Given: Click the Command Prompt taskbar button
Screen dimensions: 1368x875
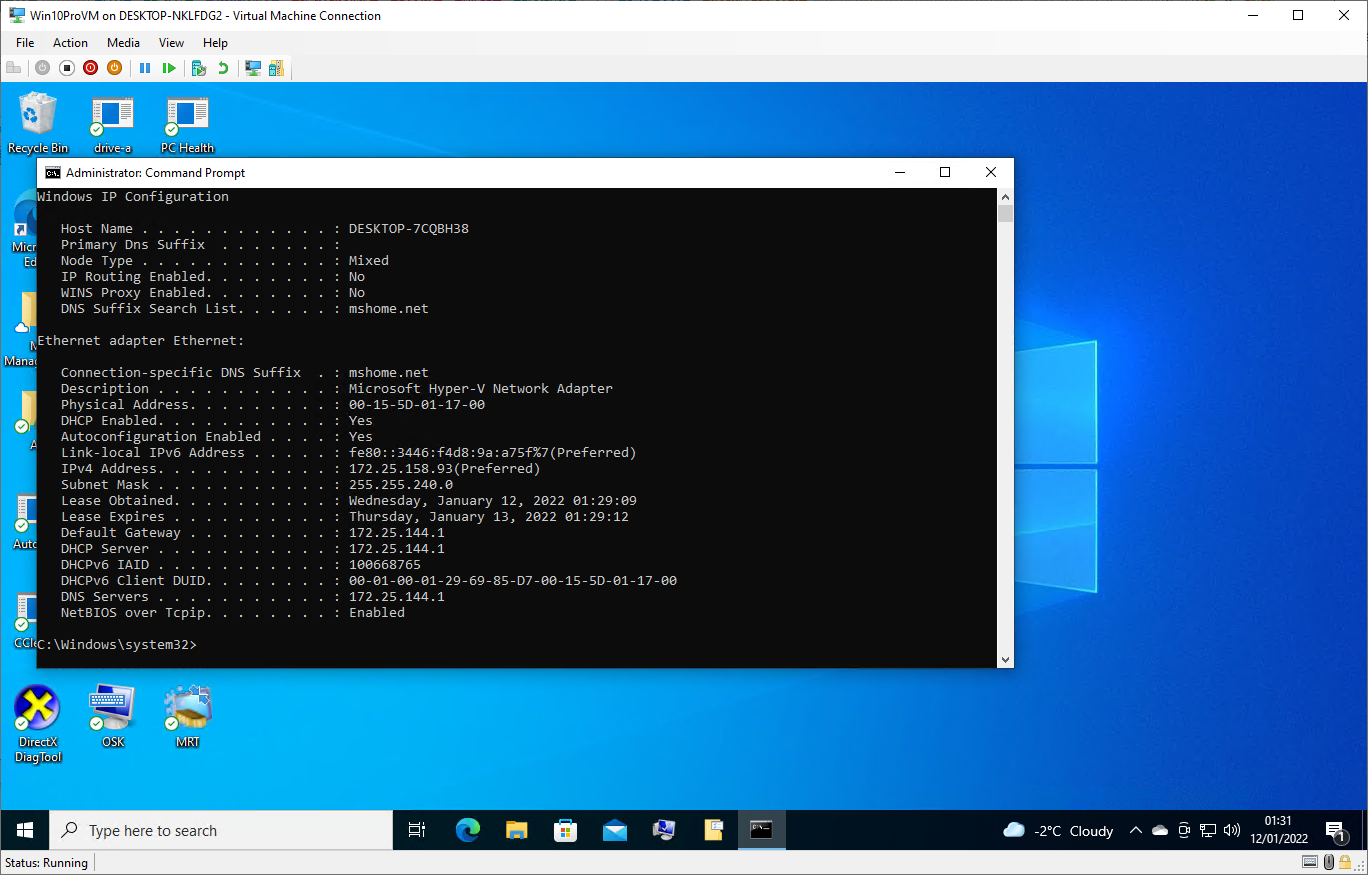Looking at the screenshot, I should (x=761, y=830).
